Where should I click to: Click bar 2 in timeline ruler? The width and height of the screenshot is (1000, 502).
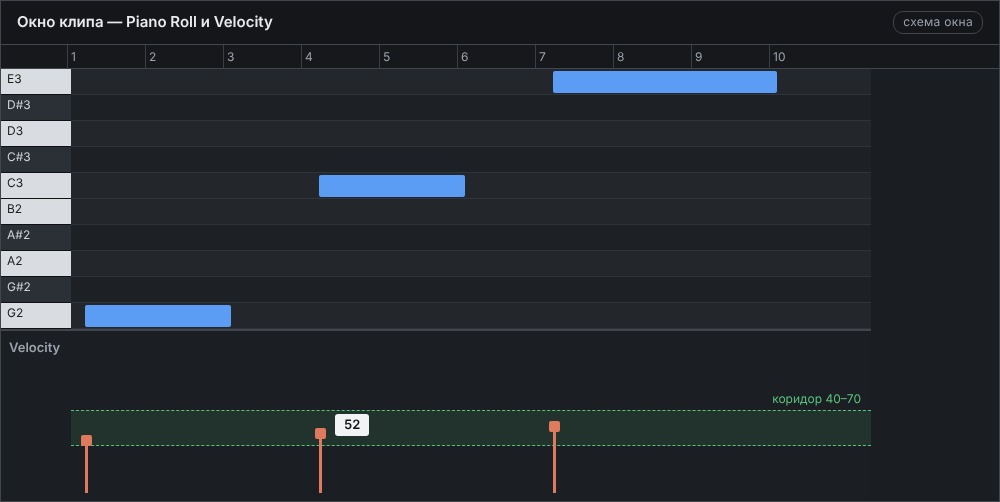[184, 57]
